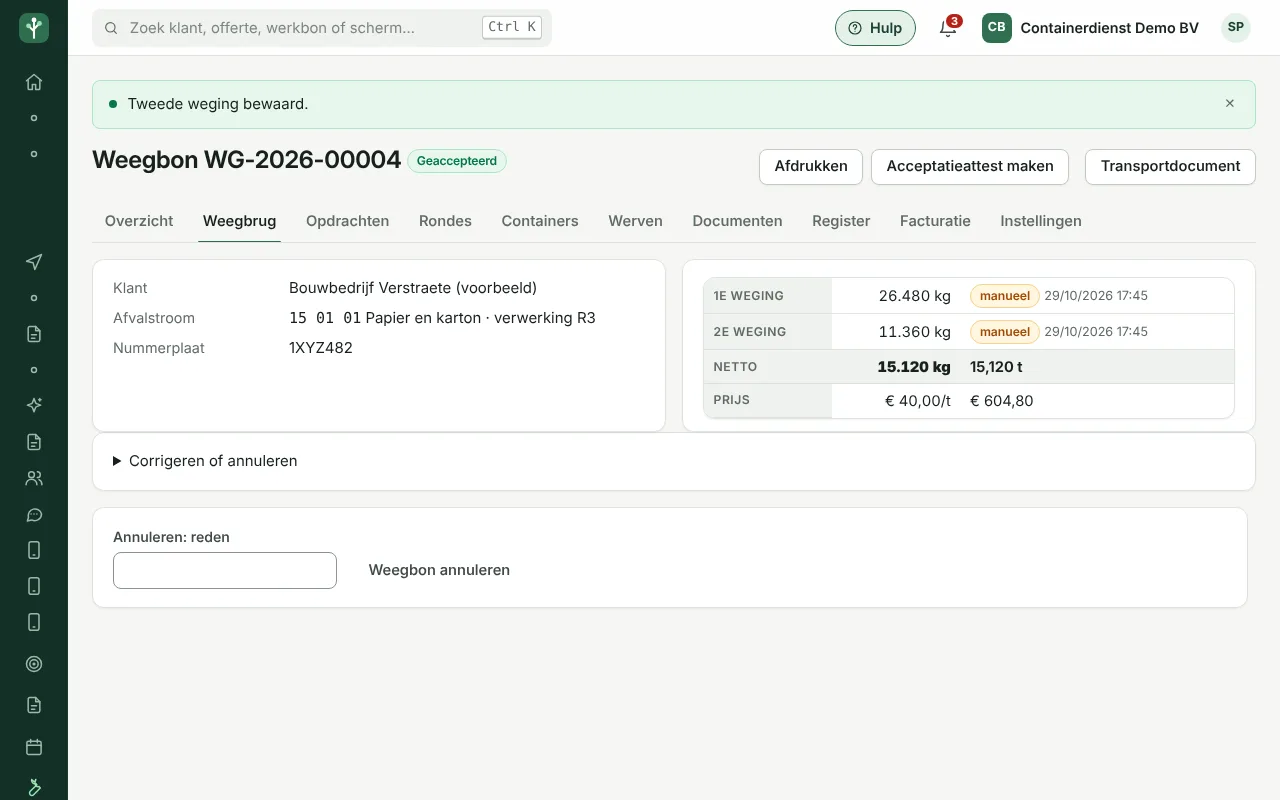Click the green plant logo in the sidebar

point(34,28)
